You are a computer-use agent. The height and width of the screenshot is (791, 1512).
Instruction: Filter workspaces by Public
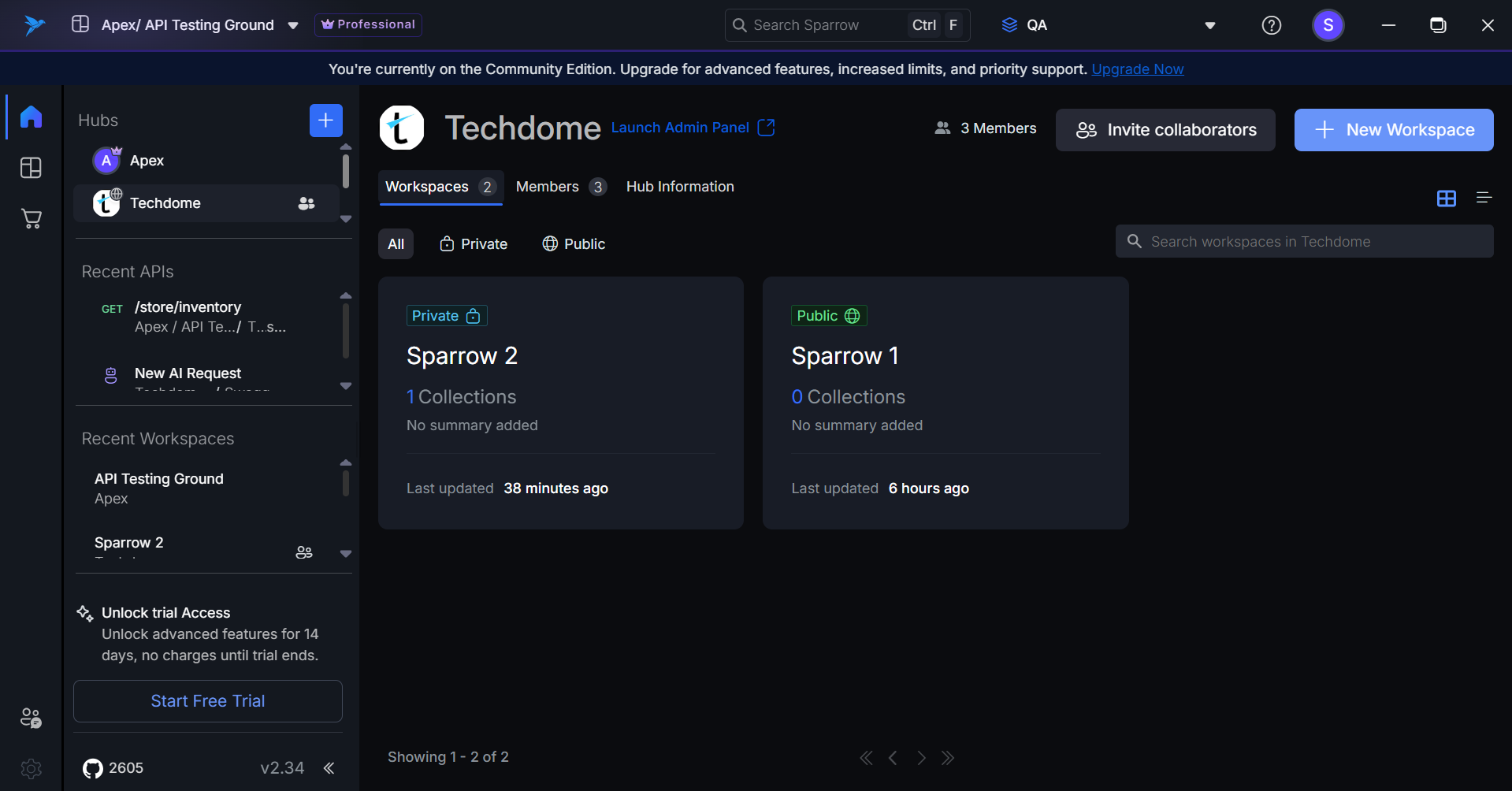574,244
